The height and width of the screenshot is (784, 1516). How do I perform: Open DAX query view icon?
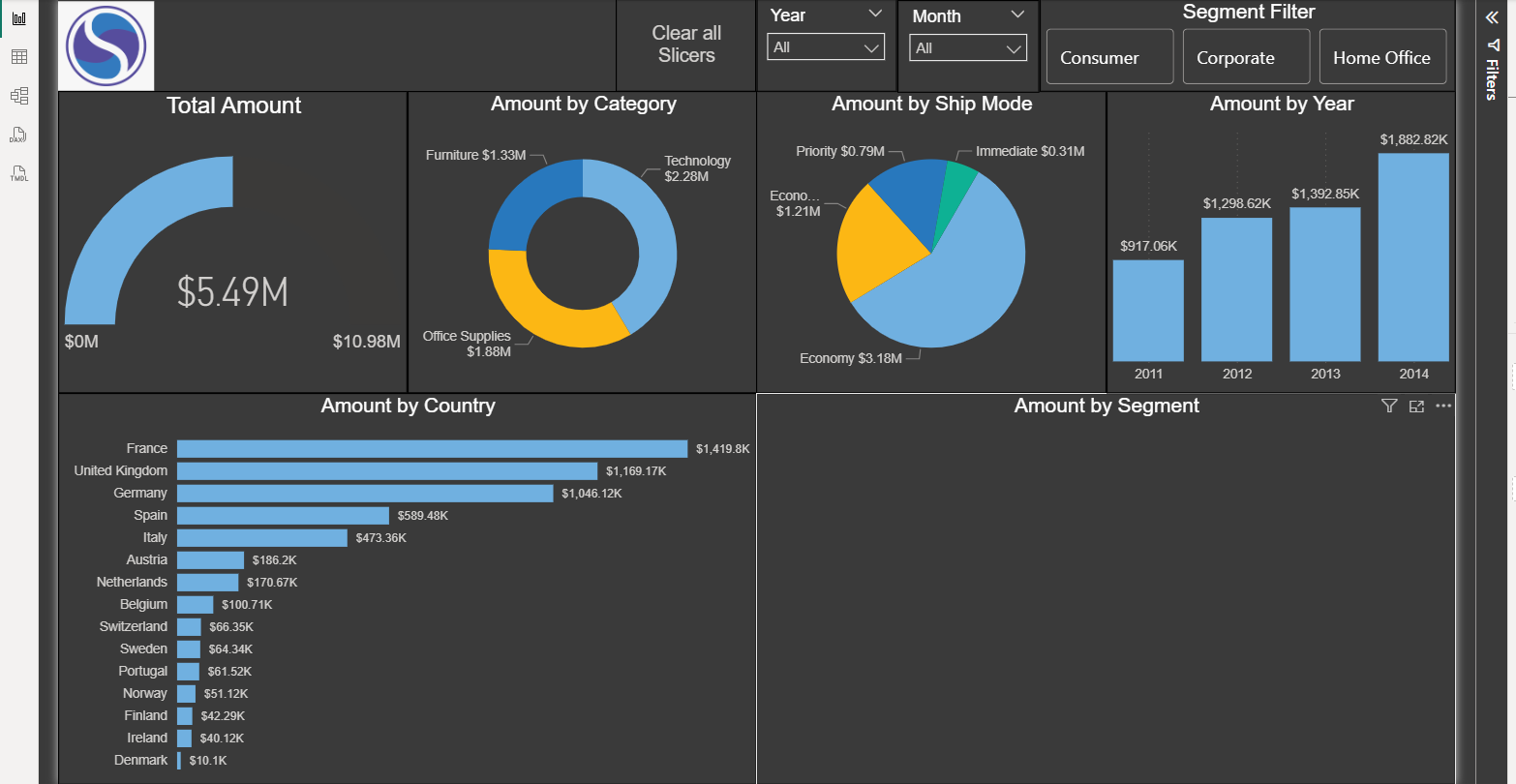tap(18, 135)
